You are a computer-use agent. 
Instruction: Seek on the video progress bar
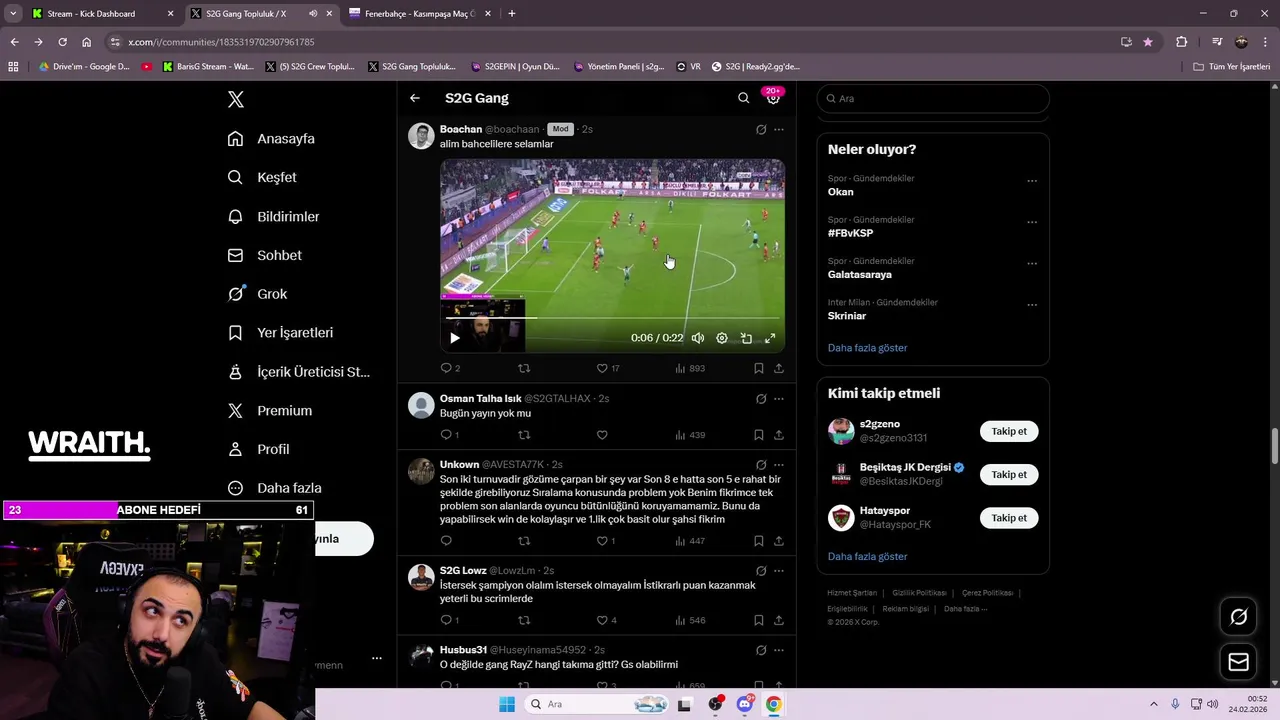[x=612, y=318]
